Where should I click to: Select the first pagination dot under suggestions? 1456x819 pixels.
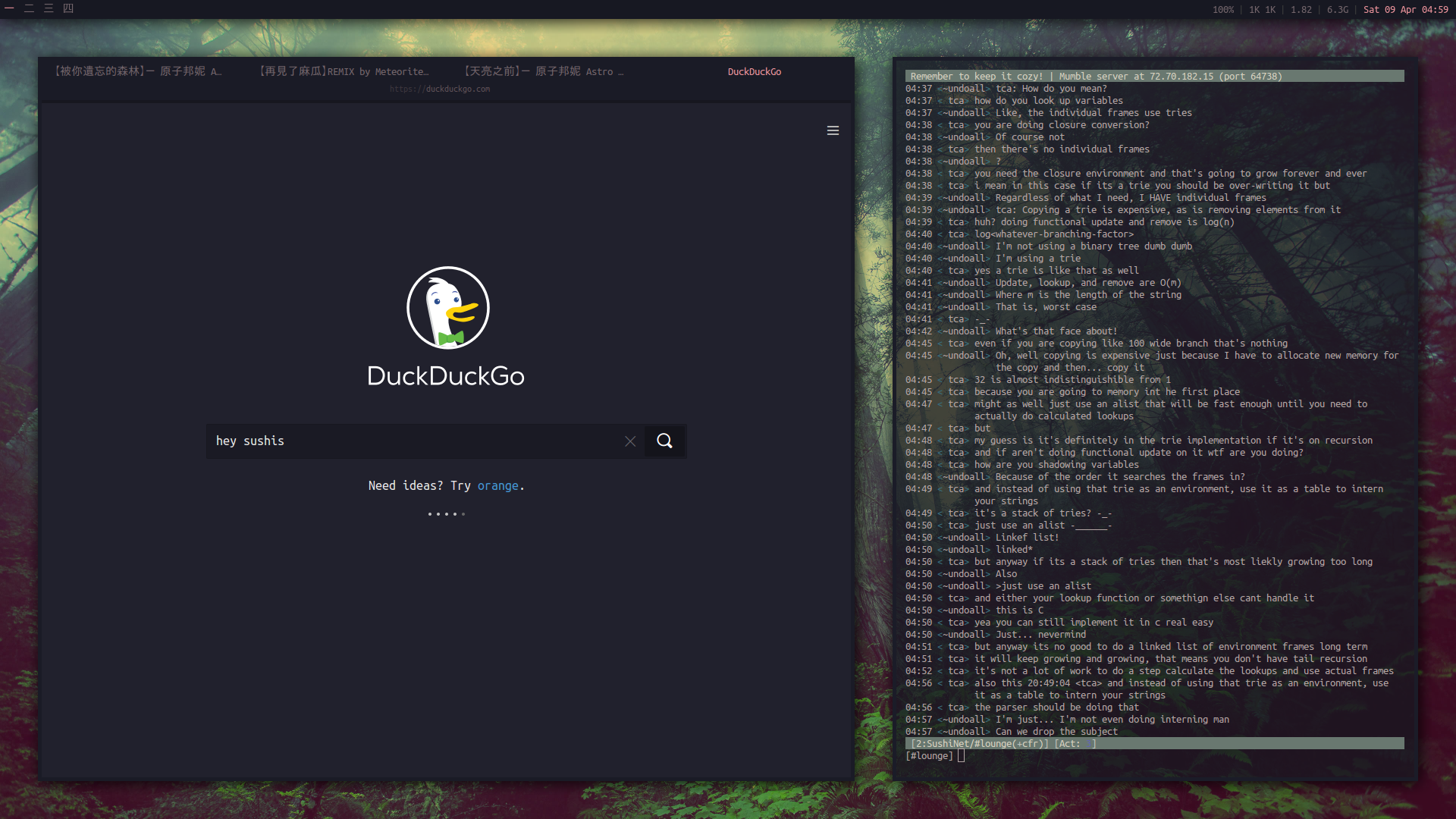click(429, 514)
